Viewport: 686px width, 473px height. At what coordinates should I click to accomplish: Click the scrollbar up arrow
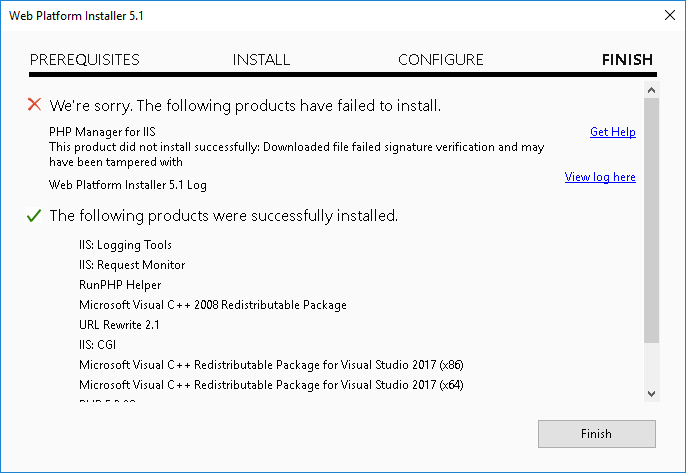[651, 90]
